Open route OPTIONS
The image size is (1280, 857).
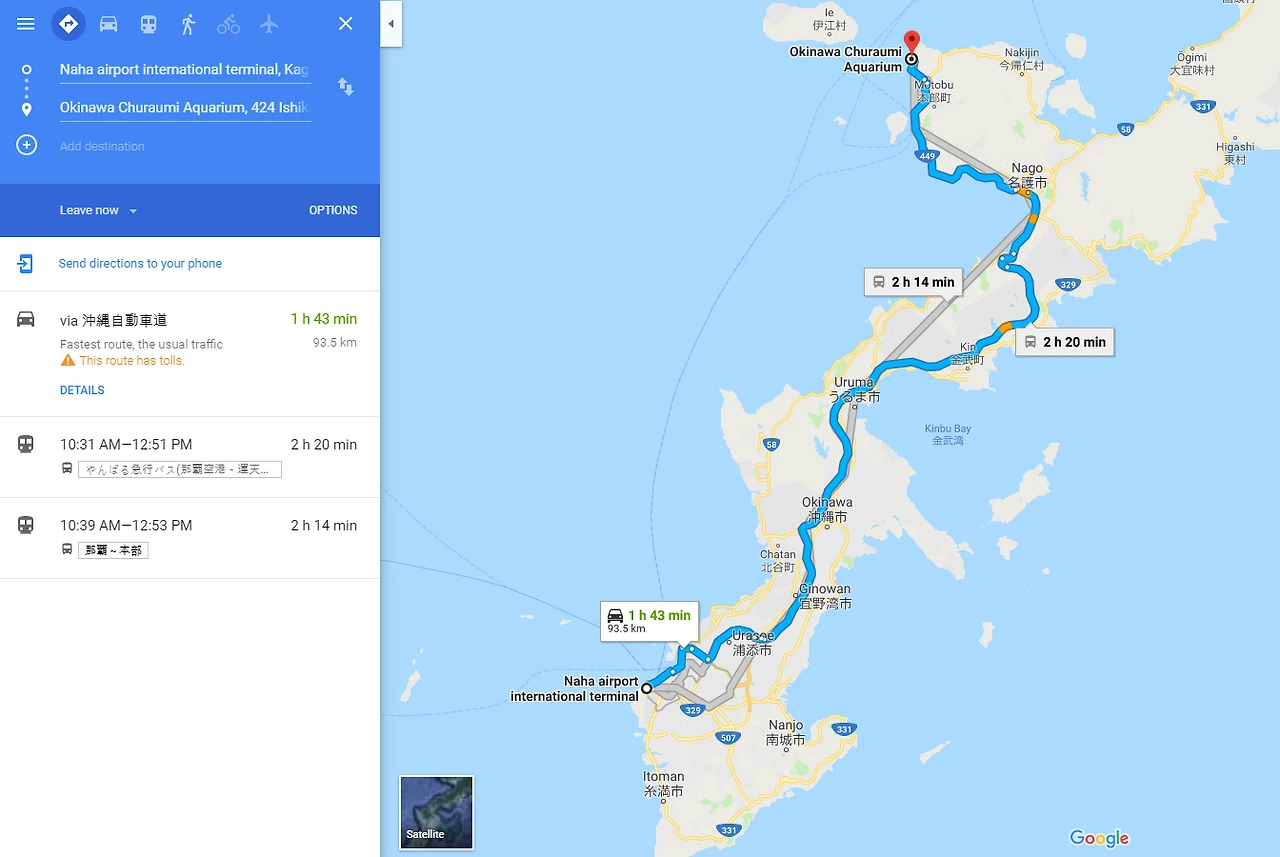coord(333,210)
